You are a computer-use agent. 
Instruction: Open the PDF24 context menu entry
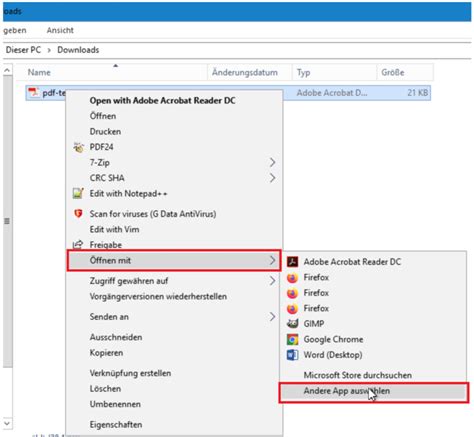(101, 147)
